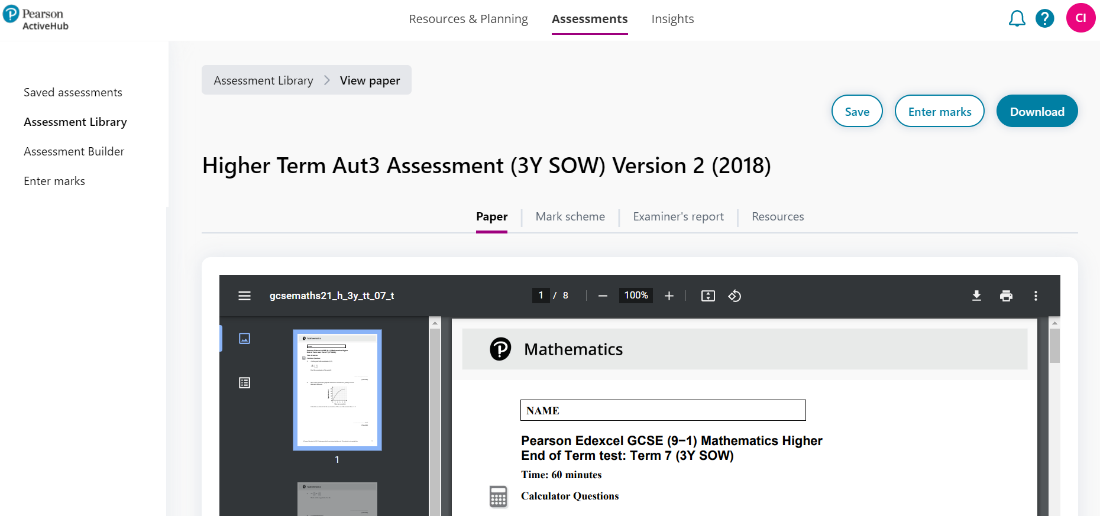Open PDF viewer more actions menu
This screenshot has width=1100, height=516.
[x=1036, y=296]
